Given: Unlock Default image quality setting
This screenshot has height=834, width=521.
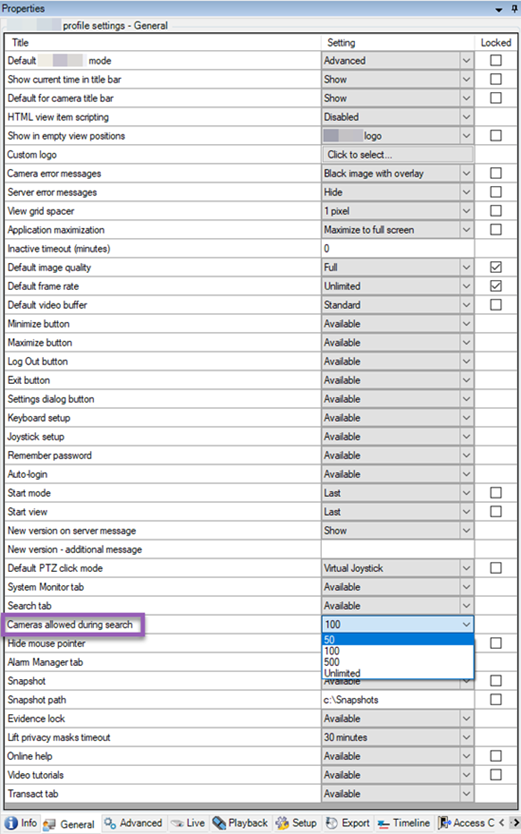Looking at the screenshot, I should tap(495, 267).
